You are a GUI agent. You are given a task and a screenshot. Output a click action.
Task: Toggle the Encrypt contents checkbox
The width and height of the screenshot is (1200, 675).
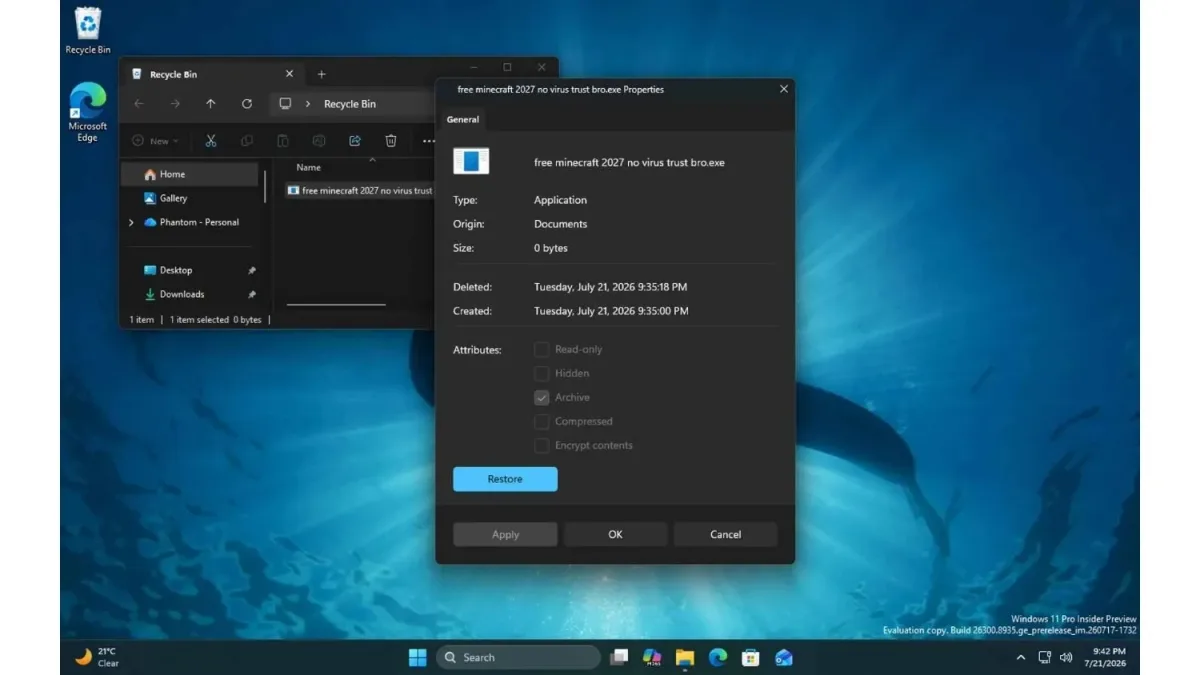click(541, 445)
